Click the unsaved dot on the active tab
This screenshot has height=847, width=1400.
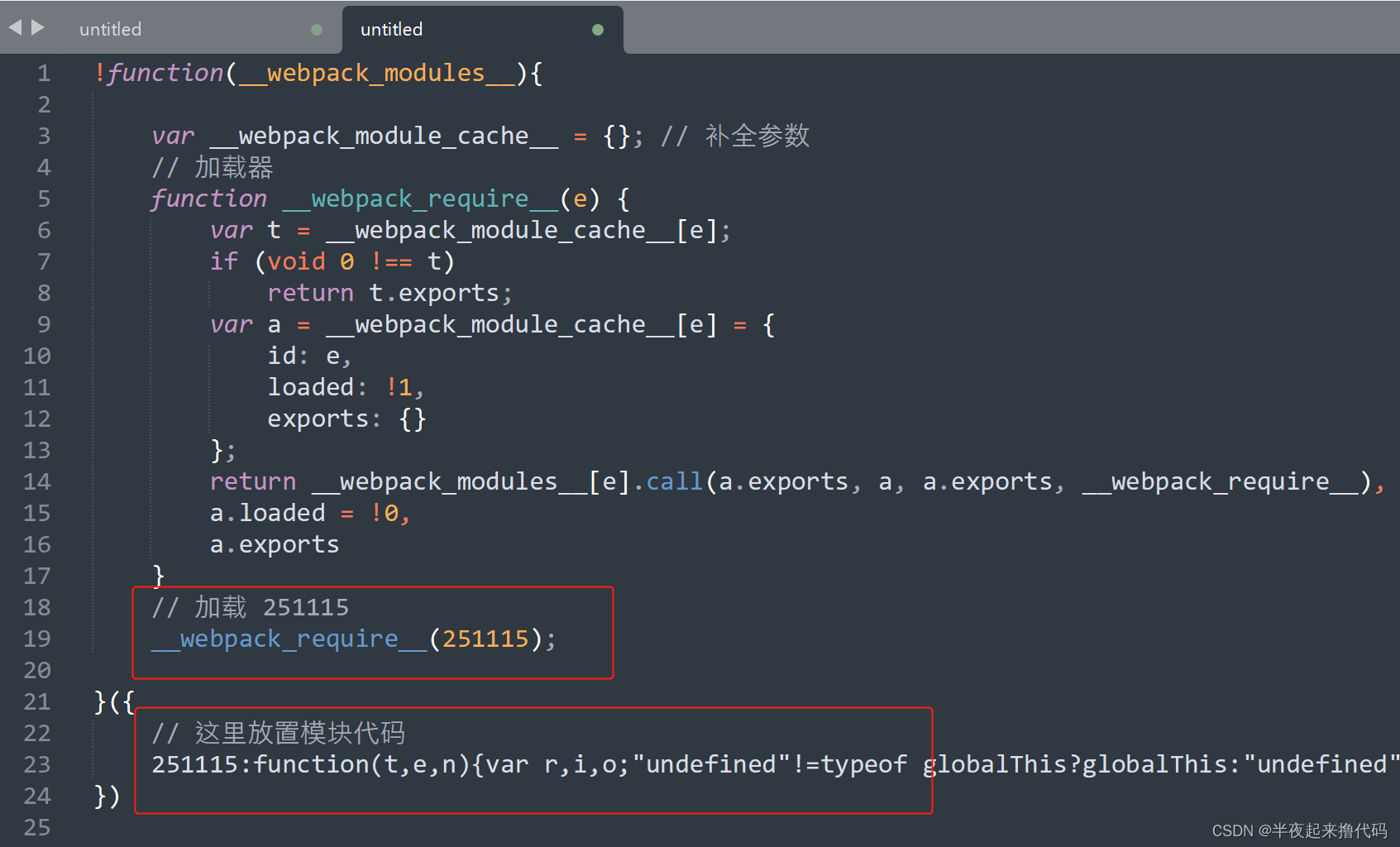(x=598, y=30)
